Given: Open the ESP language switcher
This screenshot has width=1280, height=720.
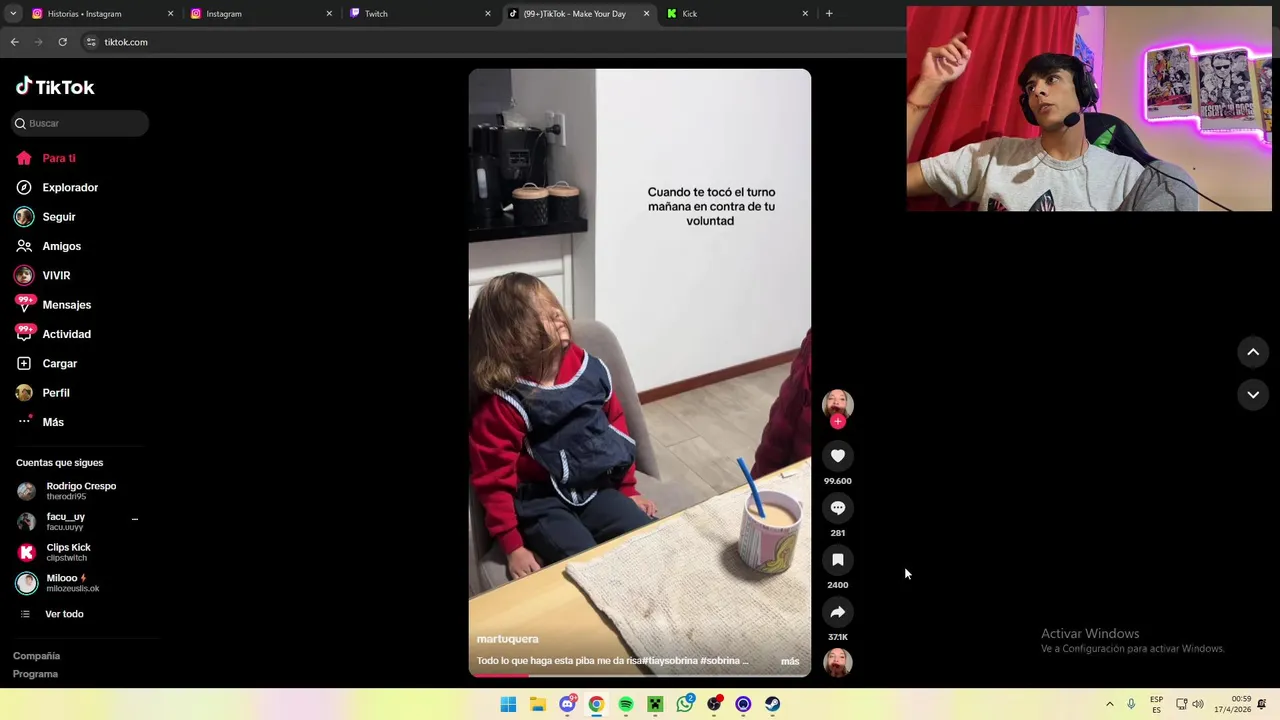Looking at the screenshot, I should coord(1156,704).
